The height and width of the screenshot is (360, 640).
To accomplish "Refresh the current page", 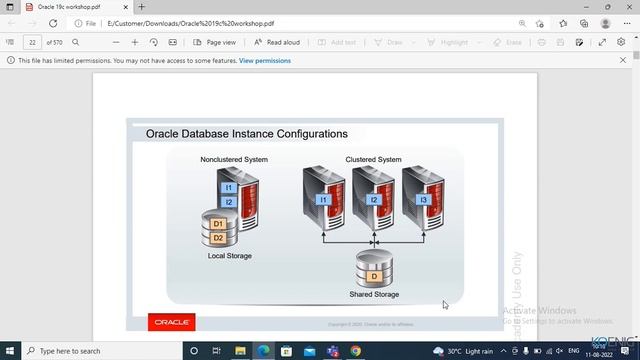I will pyautogui.click(x=53, y=23).
